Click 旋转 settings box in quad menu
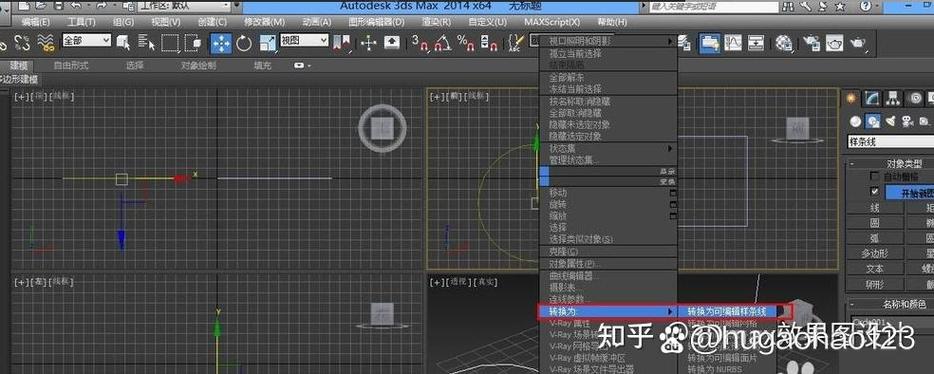 click(x=674, y=204)
